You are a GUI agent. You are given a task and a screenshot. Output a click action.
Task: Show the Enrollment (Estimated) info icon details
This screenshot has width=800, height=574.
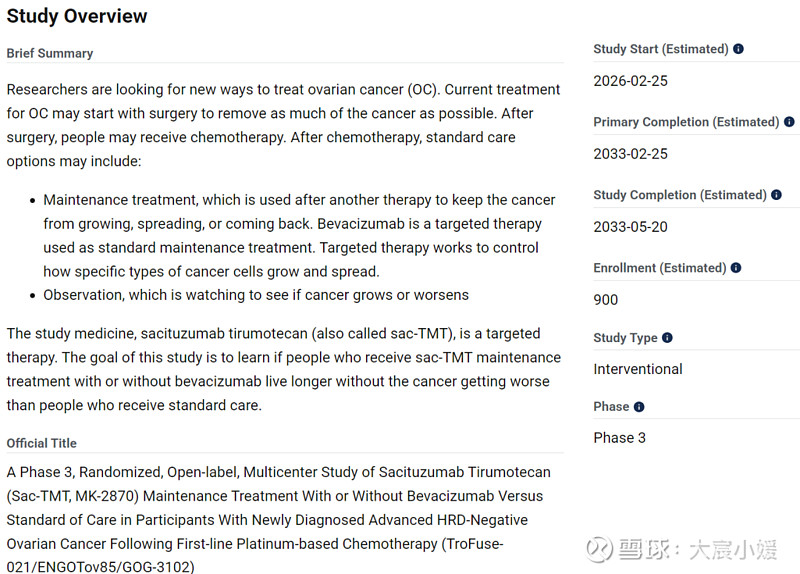pos(736,268)
